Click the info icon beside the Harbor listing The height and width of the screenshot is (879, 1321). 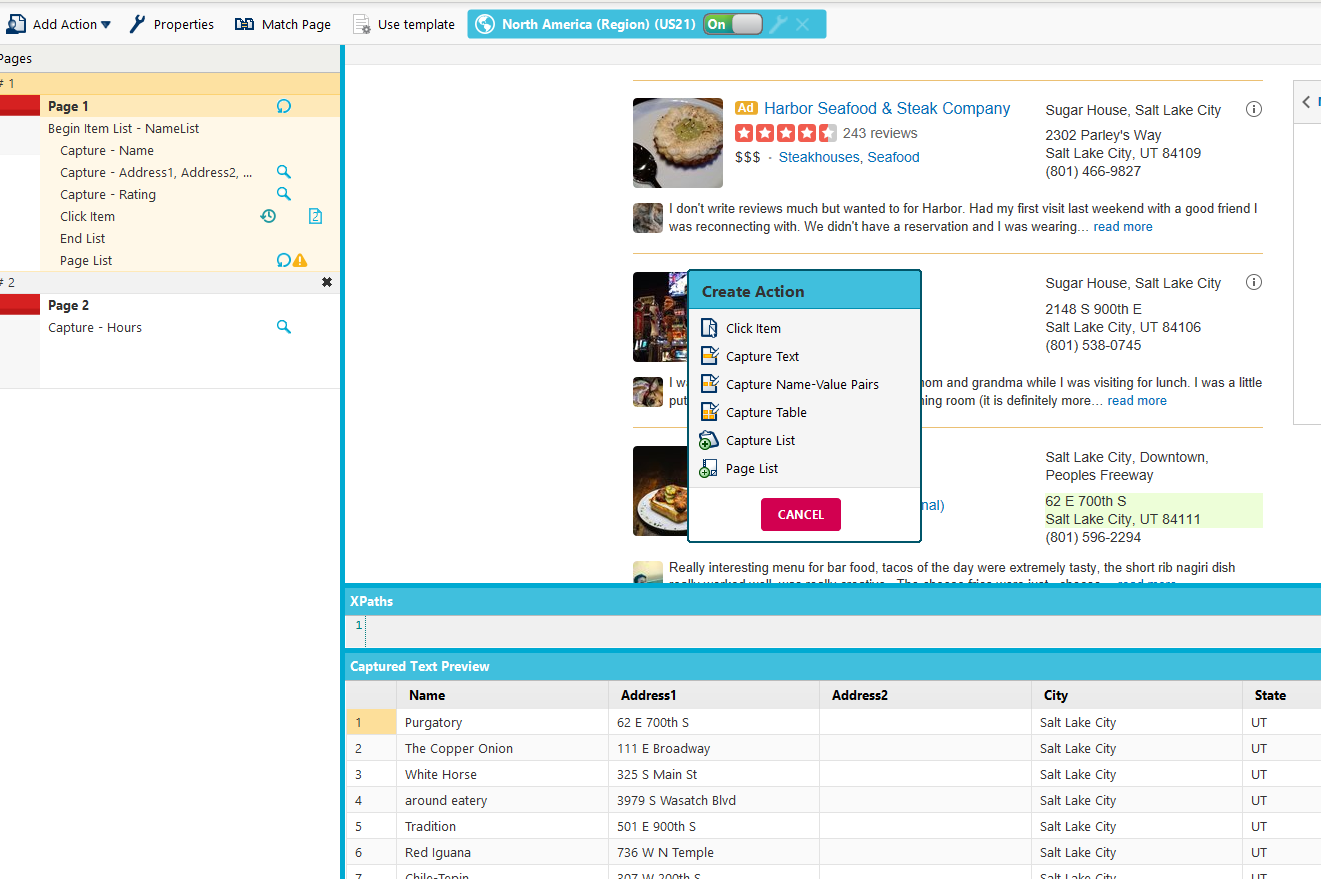1254,109
